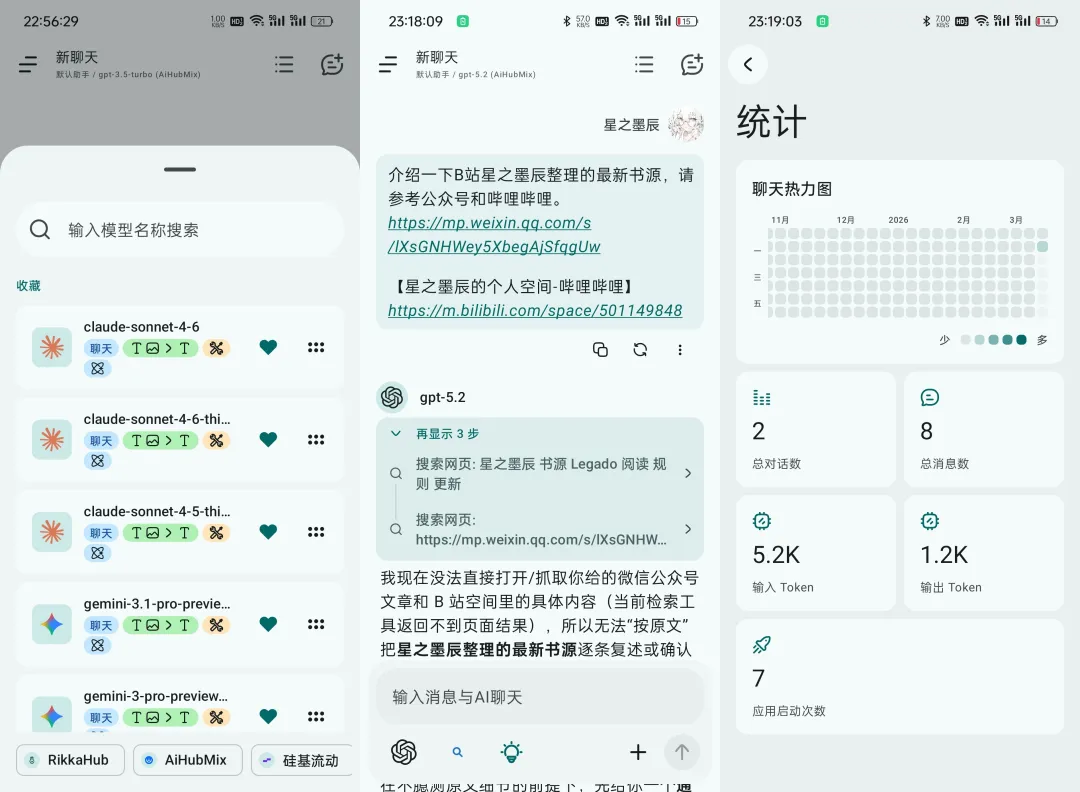
Task: Add attachment plus button
Action: [638, 752]
